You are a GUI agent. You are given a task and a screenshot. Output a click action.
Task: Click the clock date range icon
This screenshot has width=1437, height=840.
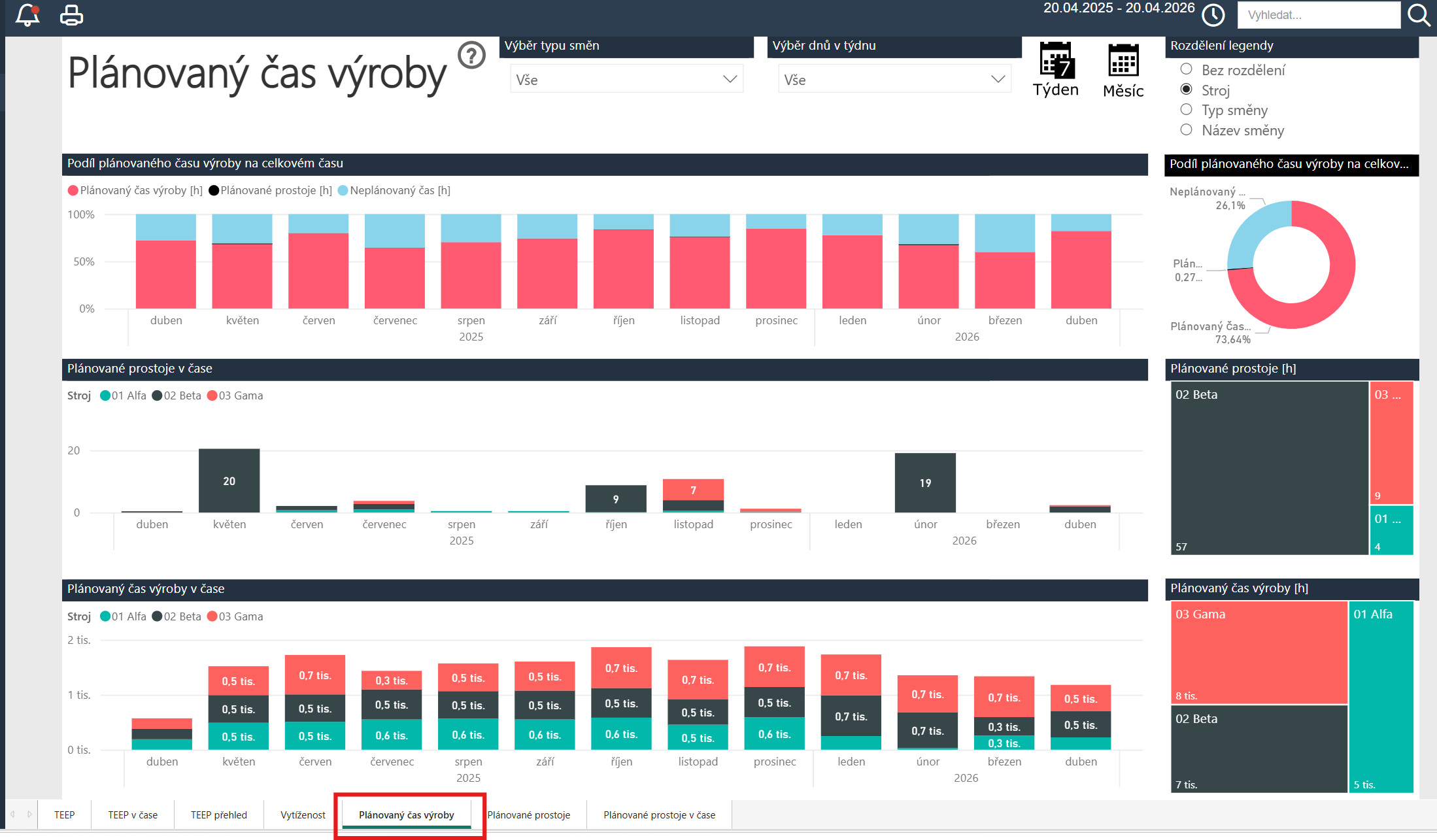point(1213,15)
